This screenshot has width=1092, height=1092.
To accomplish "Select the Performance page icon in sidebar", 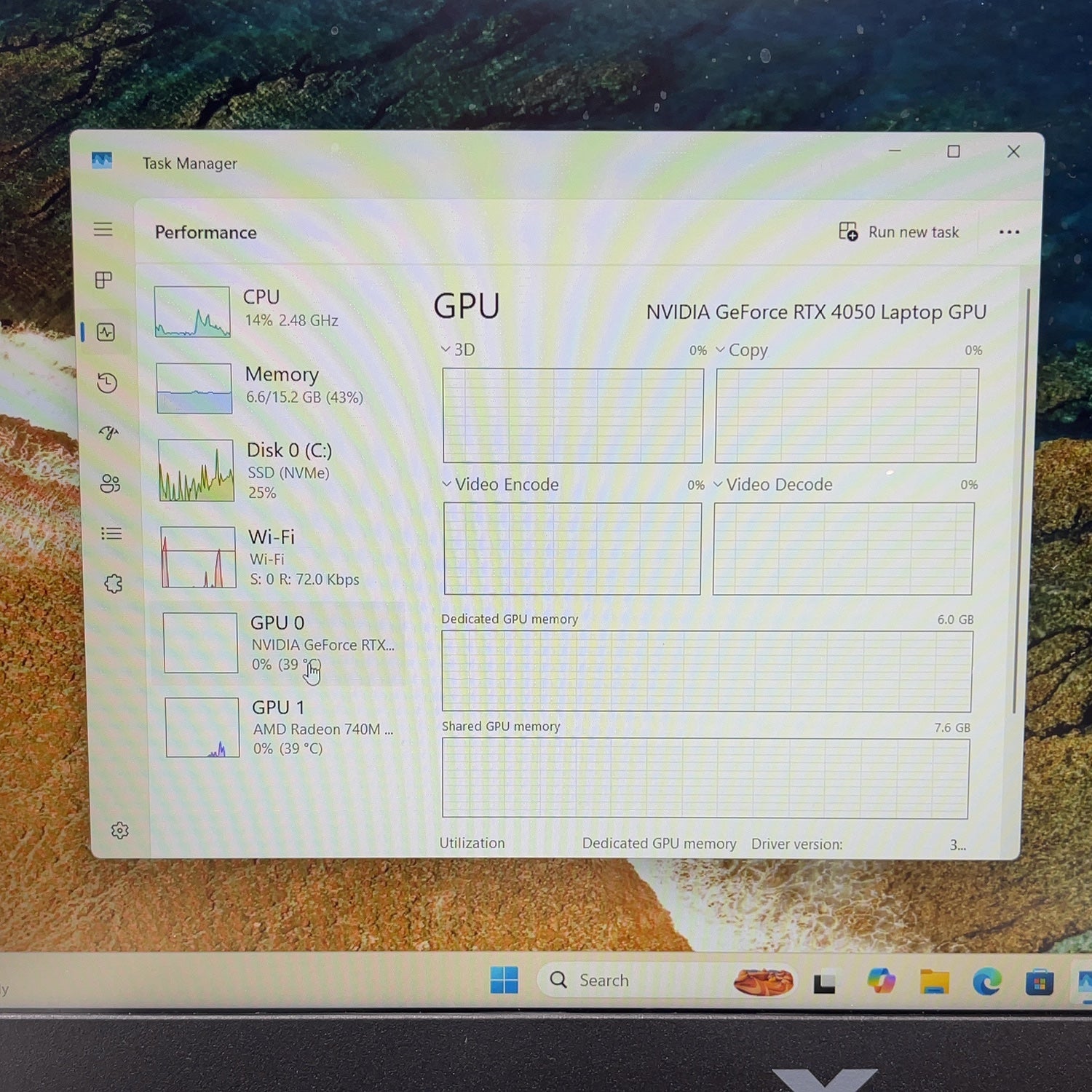I will pyautogui.click(x=106, y=333).
